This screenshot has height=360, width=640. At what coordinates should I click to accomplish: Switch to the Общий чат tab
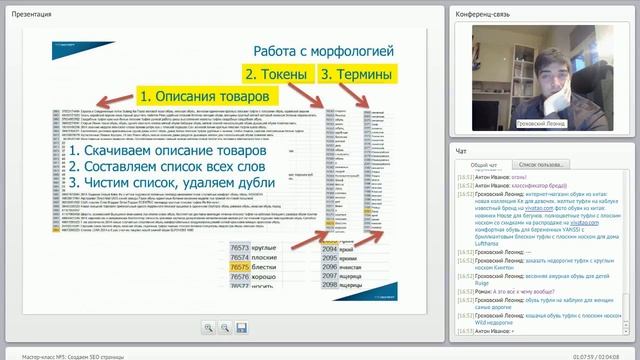click(x=484, y=165)
